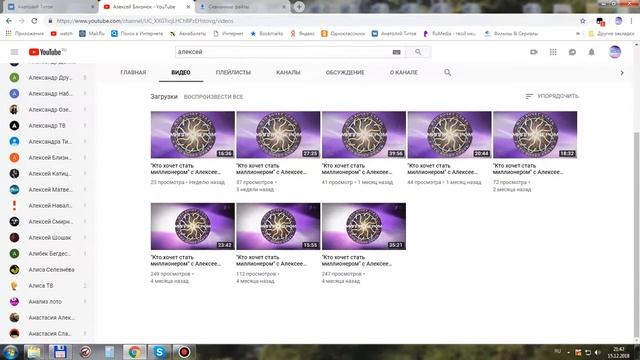Open the notifications bell
The height and width of the screenshot is (360, 640).
(591, 52)
